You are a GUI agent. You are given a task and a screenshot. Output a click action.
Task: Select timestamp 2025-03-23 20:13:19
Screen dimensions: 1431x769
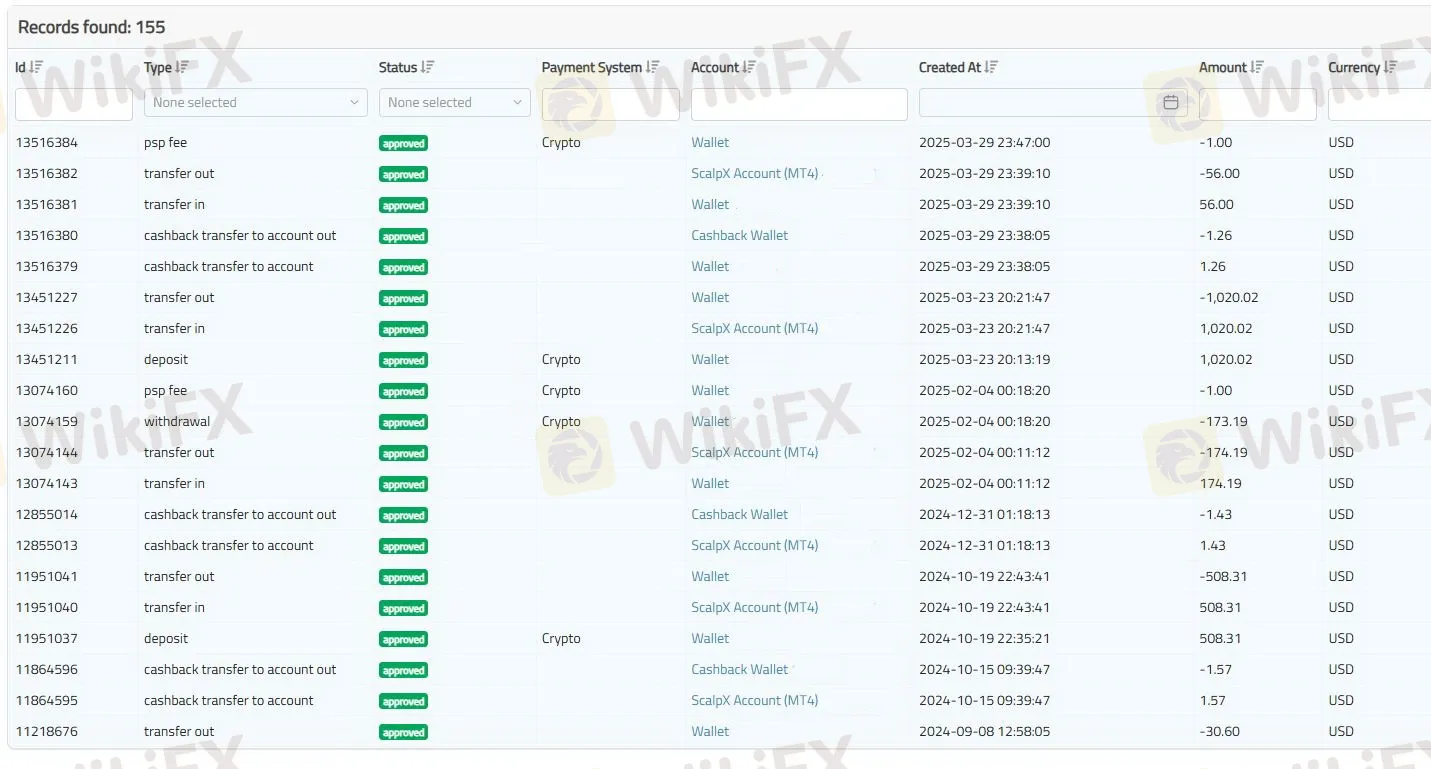point(984,359)
